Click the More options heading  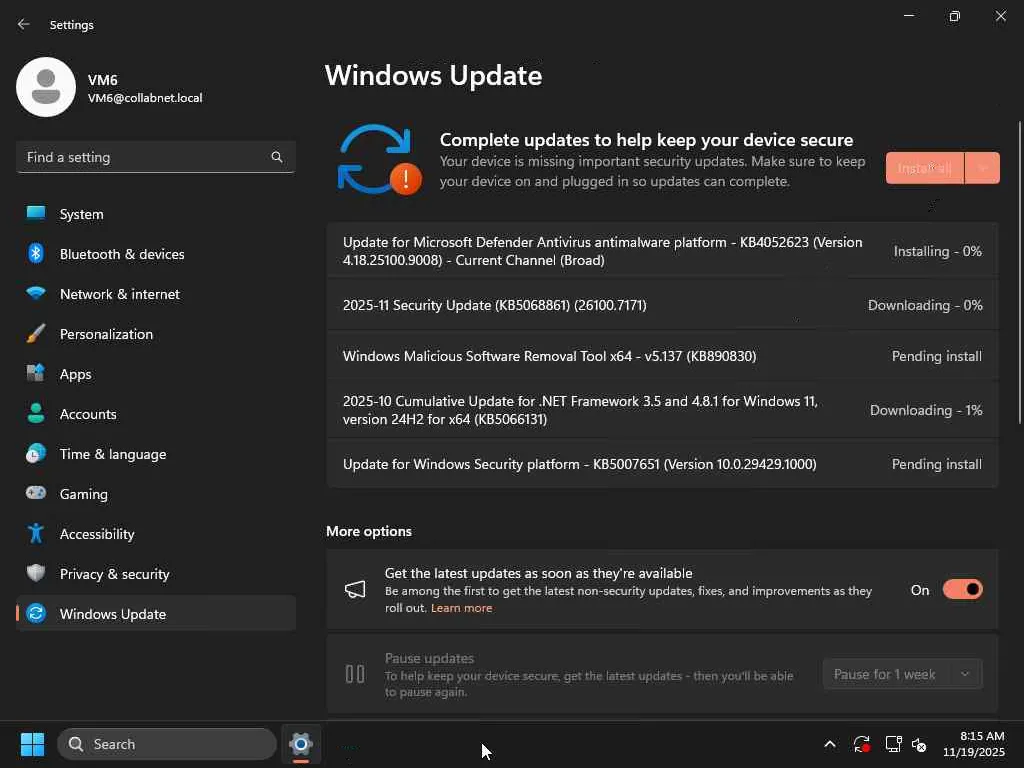point(369,531)
